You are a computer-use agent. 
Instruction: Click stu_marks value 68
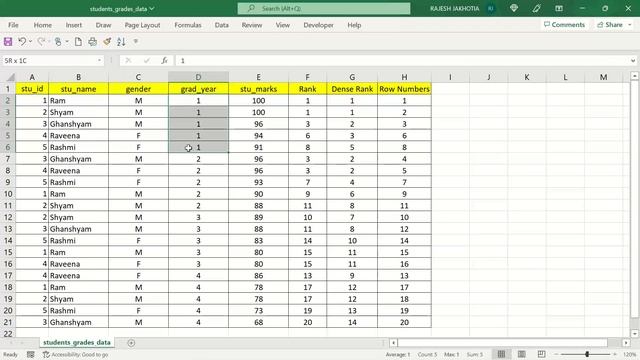[258, 322]
